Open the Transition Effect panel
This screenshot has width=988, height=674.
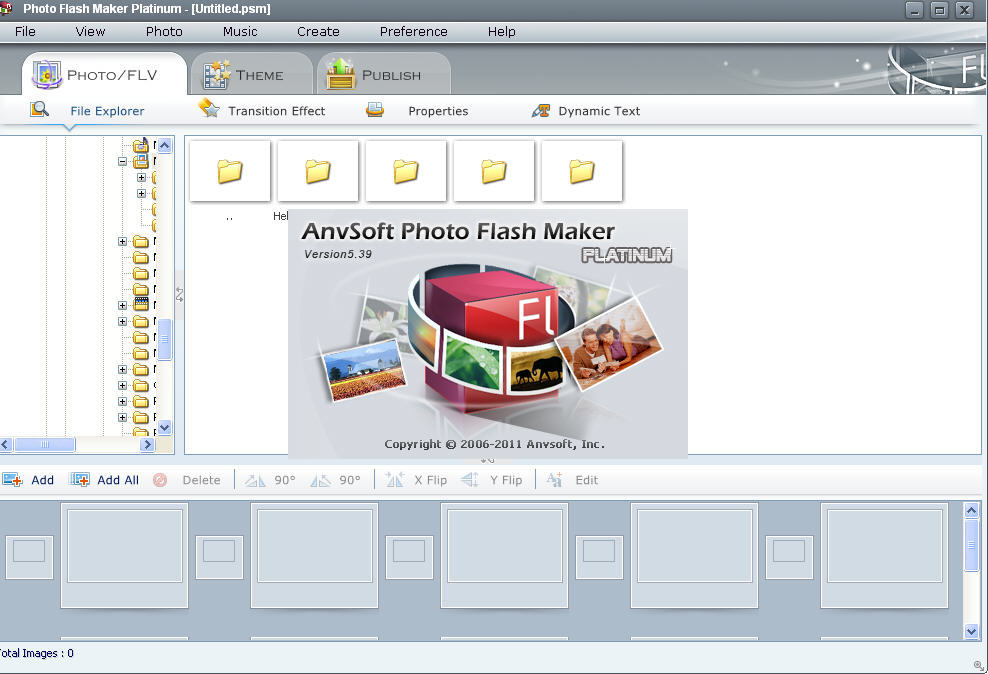coord(262,110)
